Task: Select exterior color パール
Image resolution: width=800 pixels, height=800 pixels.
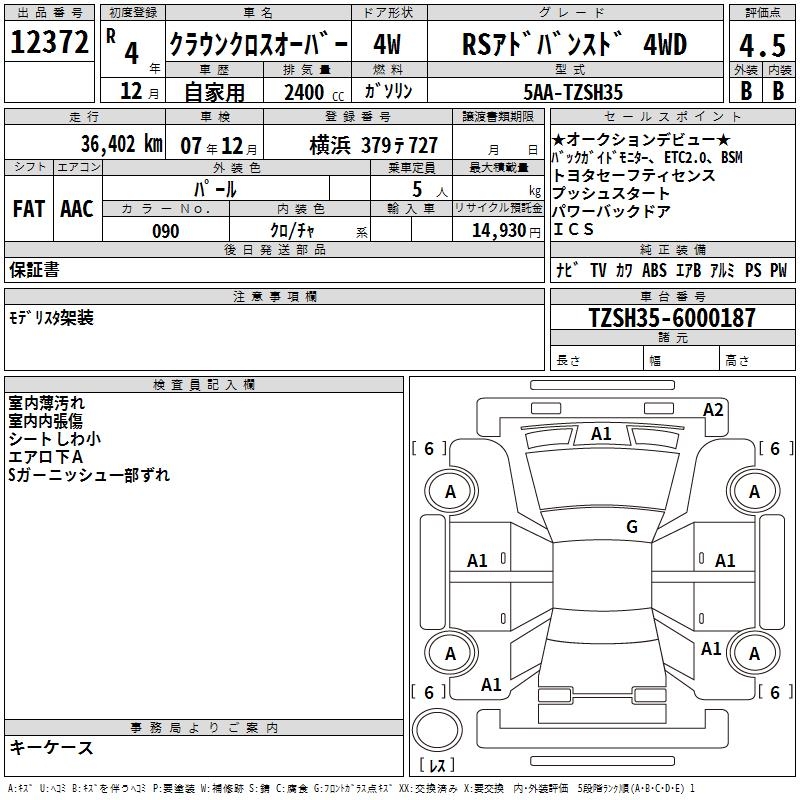Action: tap(215, 190)
